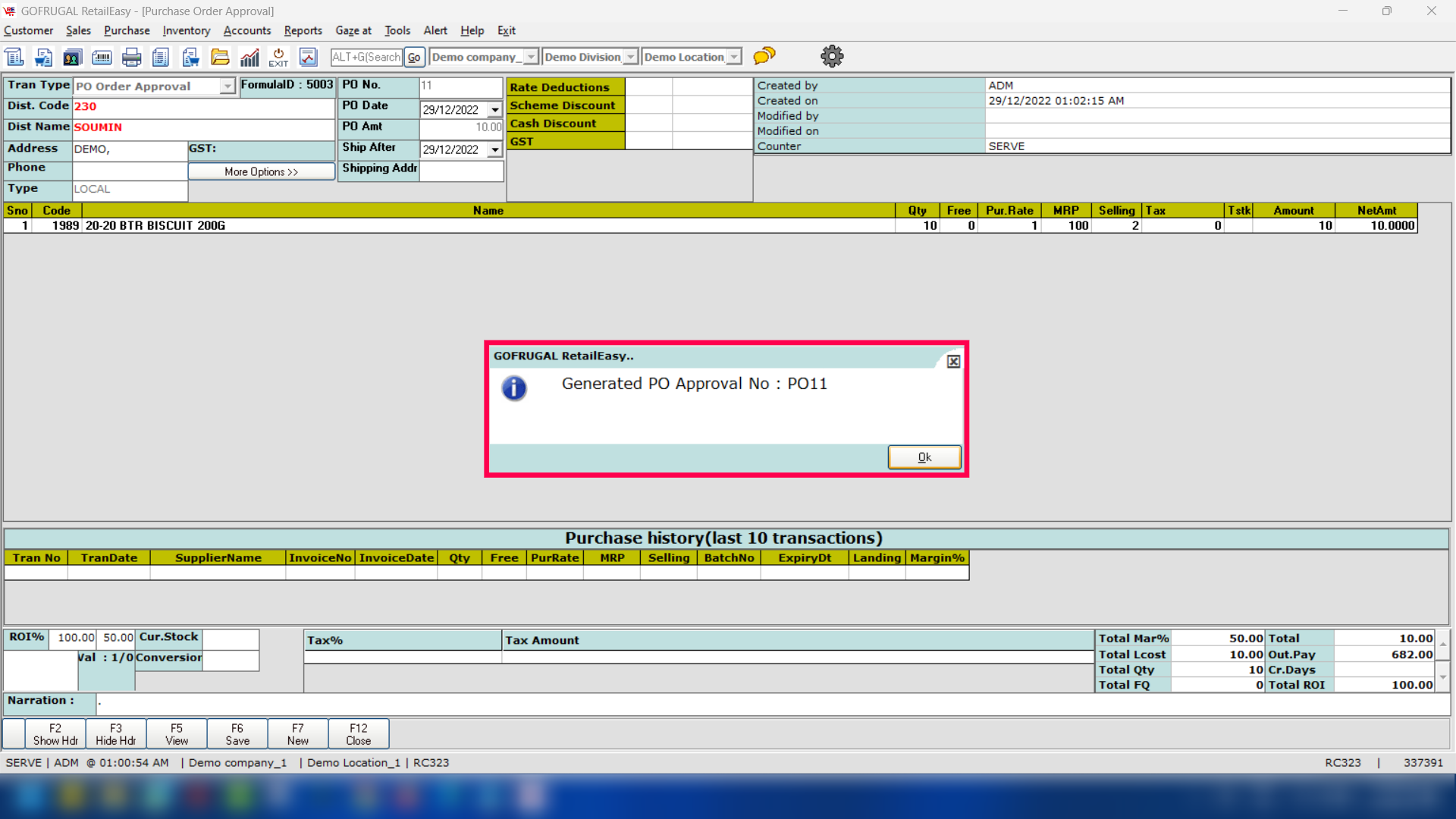Expand the Demo company dropdown
1456x819 pixels.
tap(531, 57)
